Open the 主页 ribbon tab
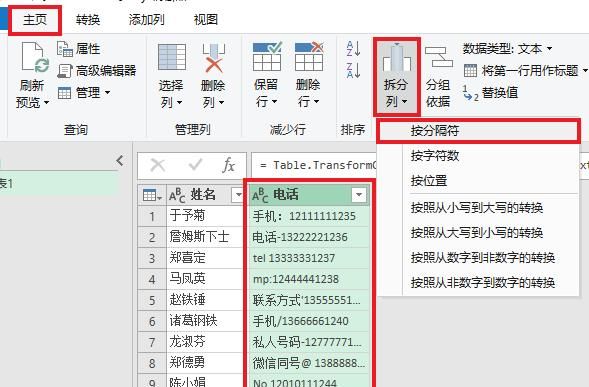 coord(35,20)
